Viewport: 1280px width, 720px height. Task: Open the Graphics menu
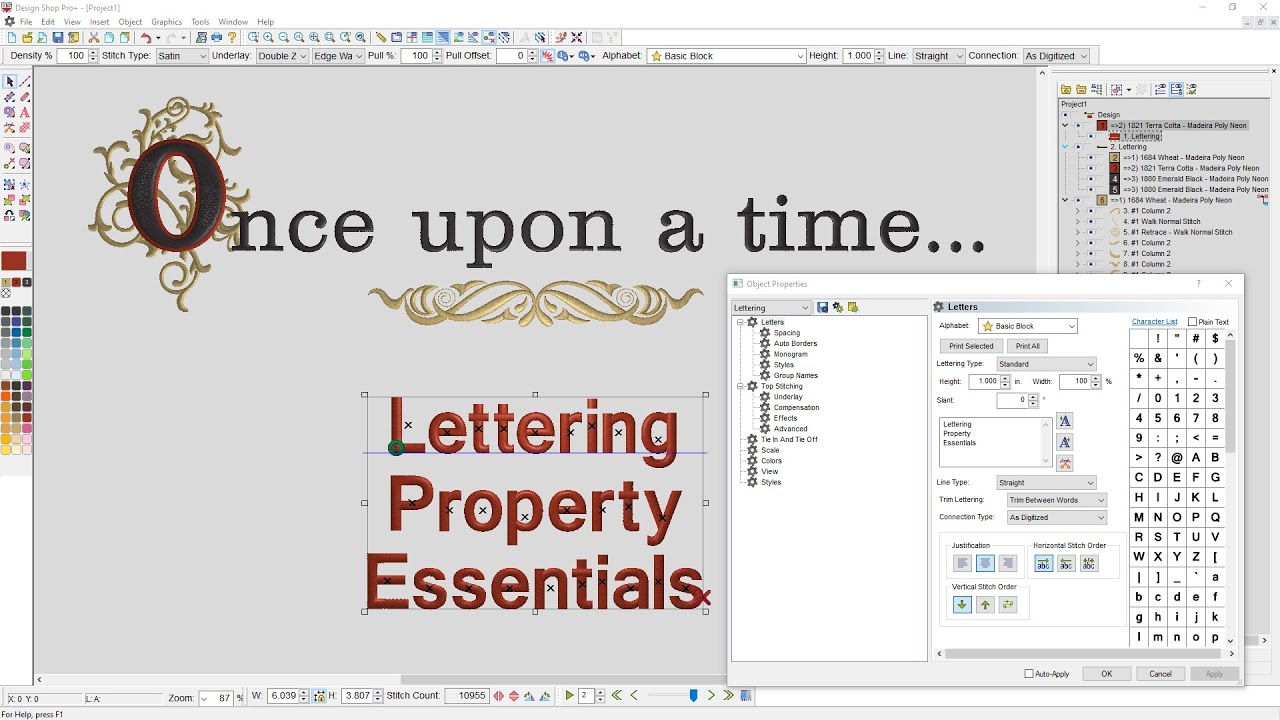click(167, 21)
